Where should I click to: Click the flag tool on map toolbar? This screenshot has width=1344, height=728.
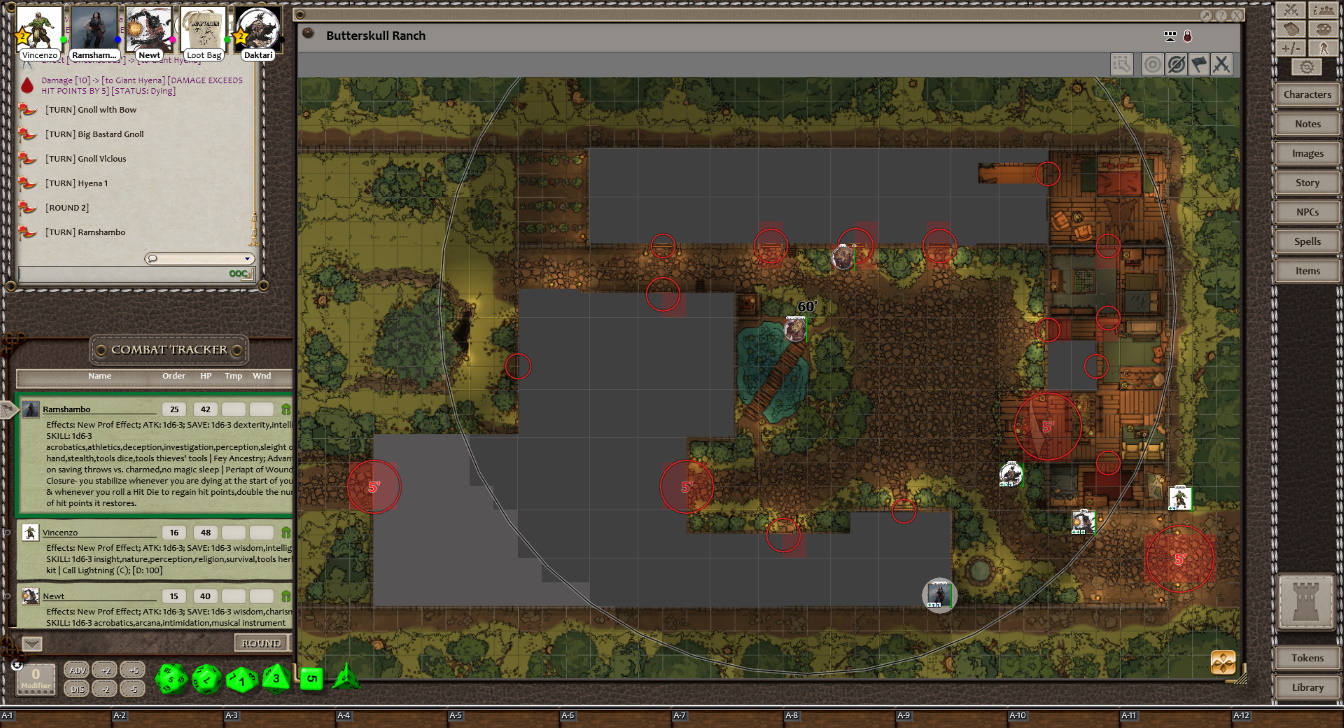[1199, 64]
